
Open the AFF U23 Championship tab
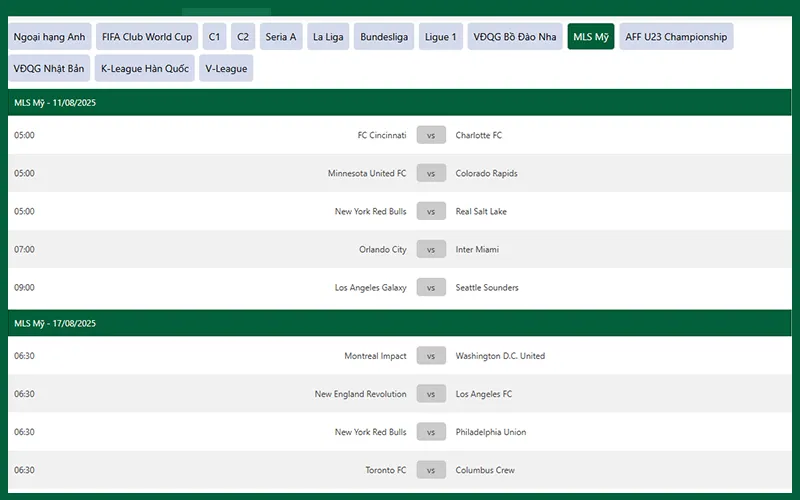coord(676,37)
